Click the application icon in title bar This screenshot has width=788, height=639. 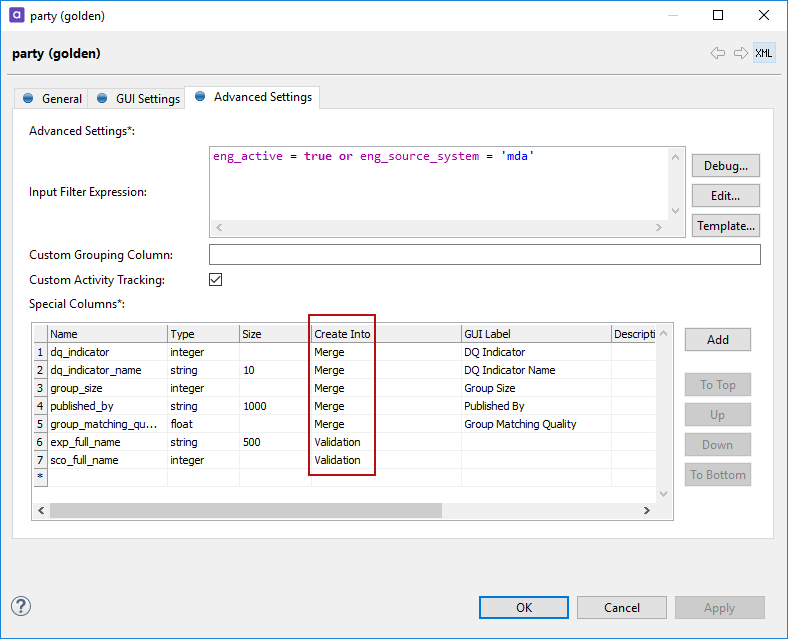point(15,16)
